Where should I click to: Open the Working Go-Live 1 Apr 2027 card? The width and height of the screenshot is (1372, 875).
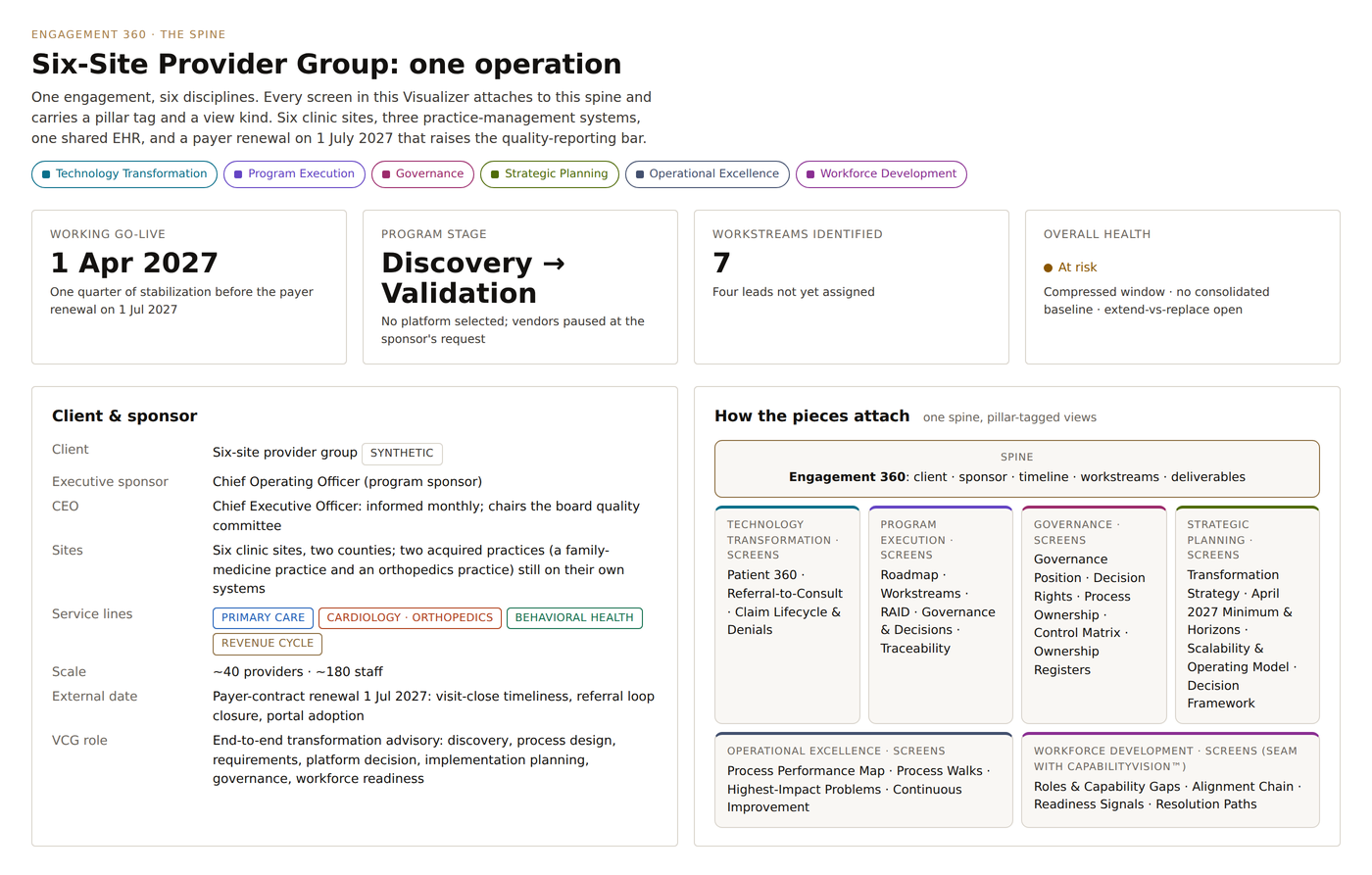[x=189, y=287]
